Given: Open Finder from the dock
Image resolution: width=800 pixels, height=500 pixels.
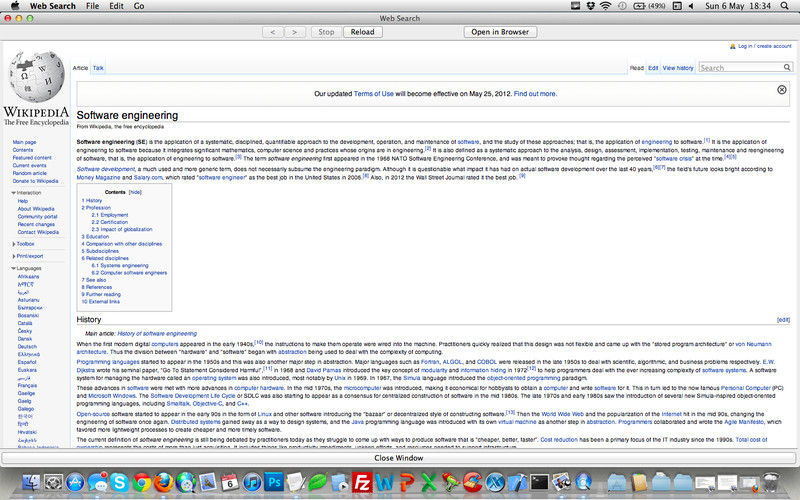Looking at the screenshot, I should point(31,482).
